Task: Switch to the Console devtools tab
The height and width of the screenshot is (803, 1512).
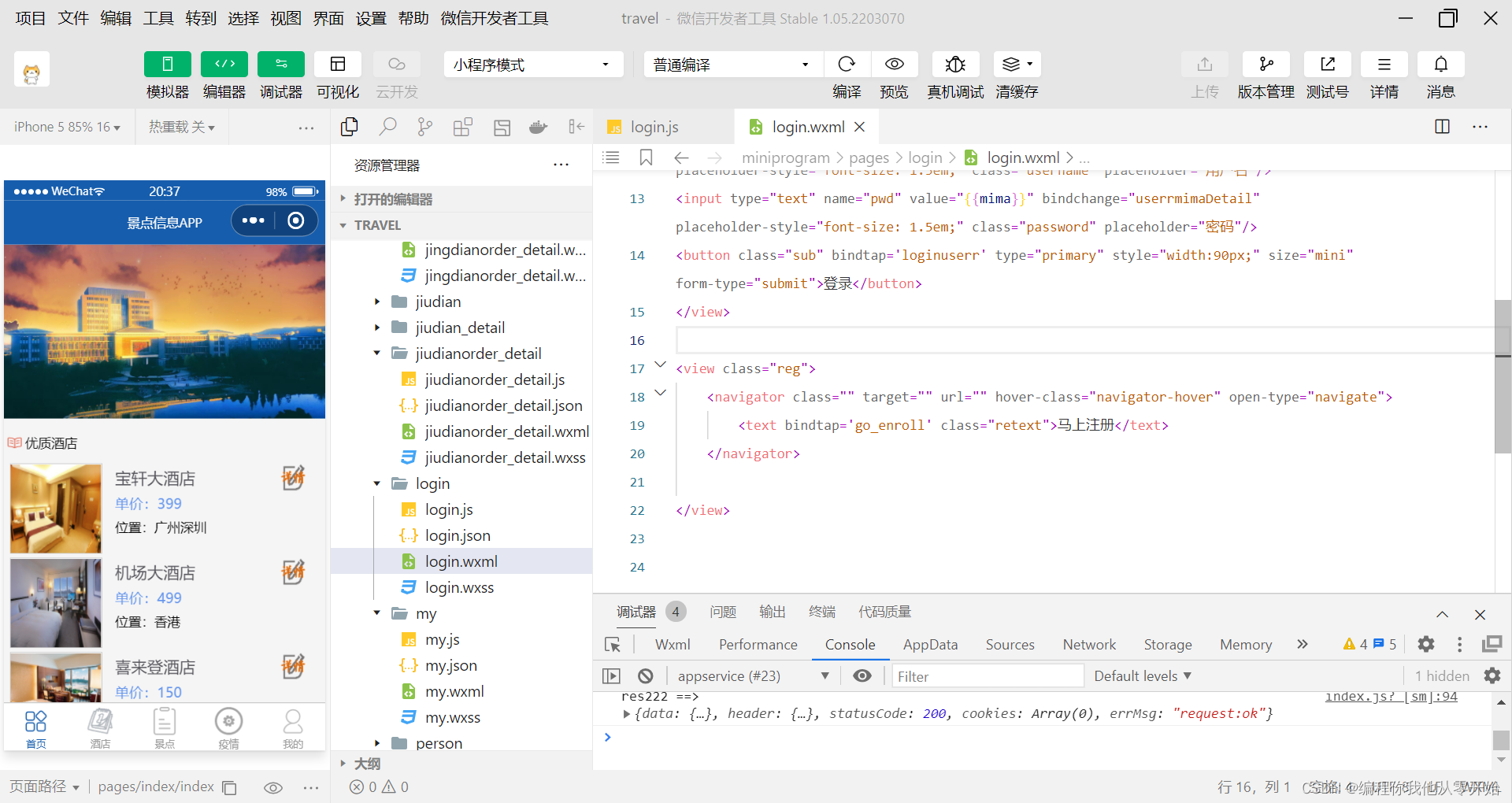Action: click(x=850, y=645)
